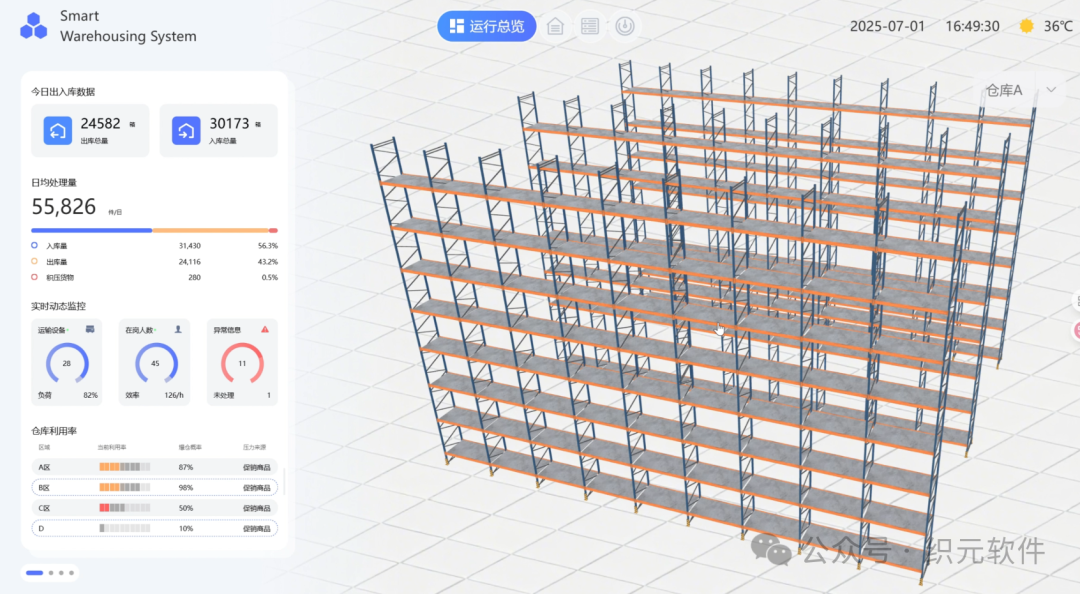Click the 今日出入库数据 section heading
The height and width of the screenshot is (594, 1080).
click(63, 92)
